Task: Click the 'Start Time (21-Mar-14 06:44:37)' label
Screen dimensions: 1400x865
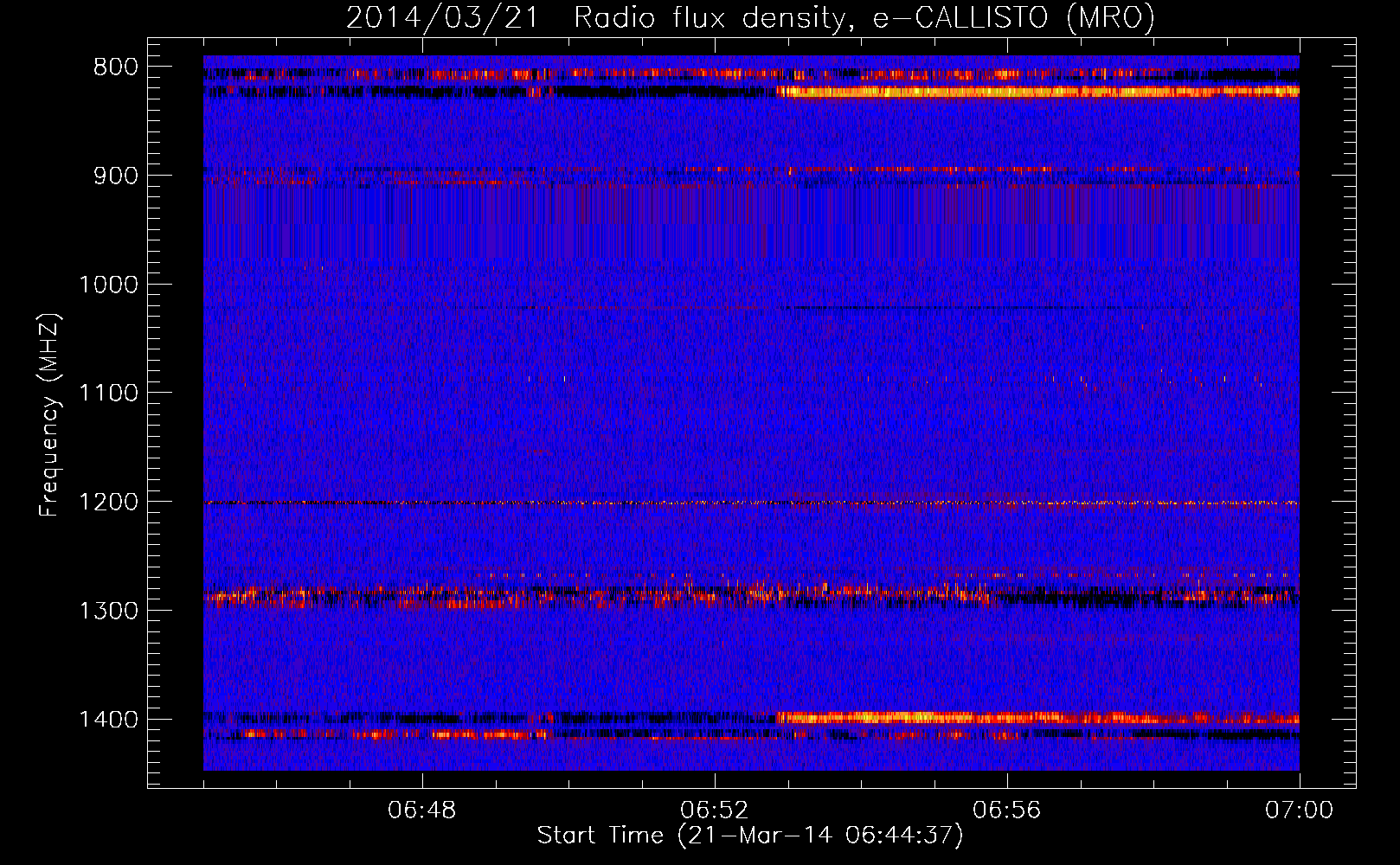Action: click(750, 836)
